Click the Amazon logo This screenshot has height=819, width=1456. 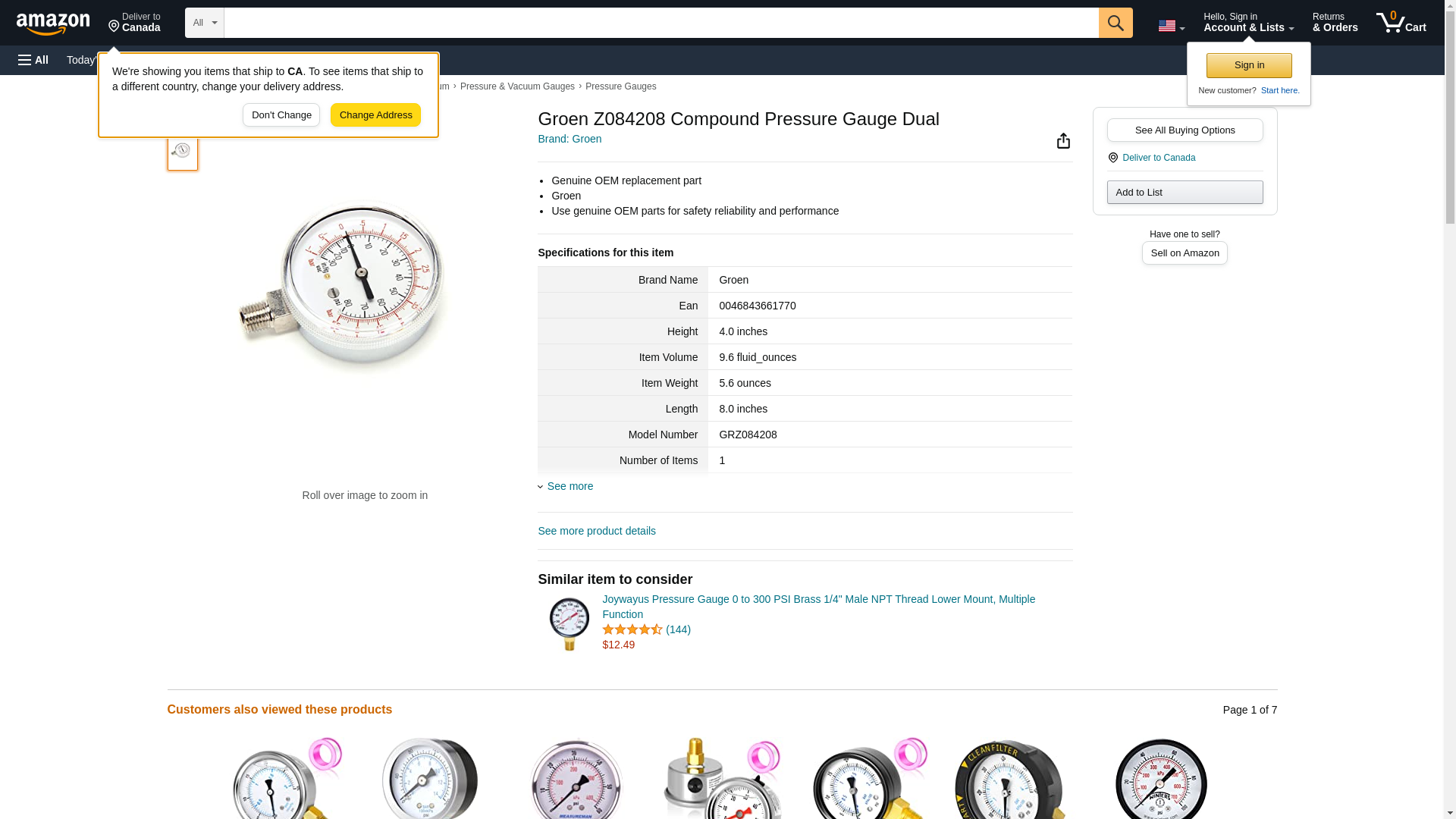tap(53, 24)
